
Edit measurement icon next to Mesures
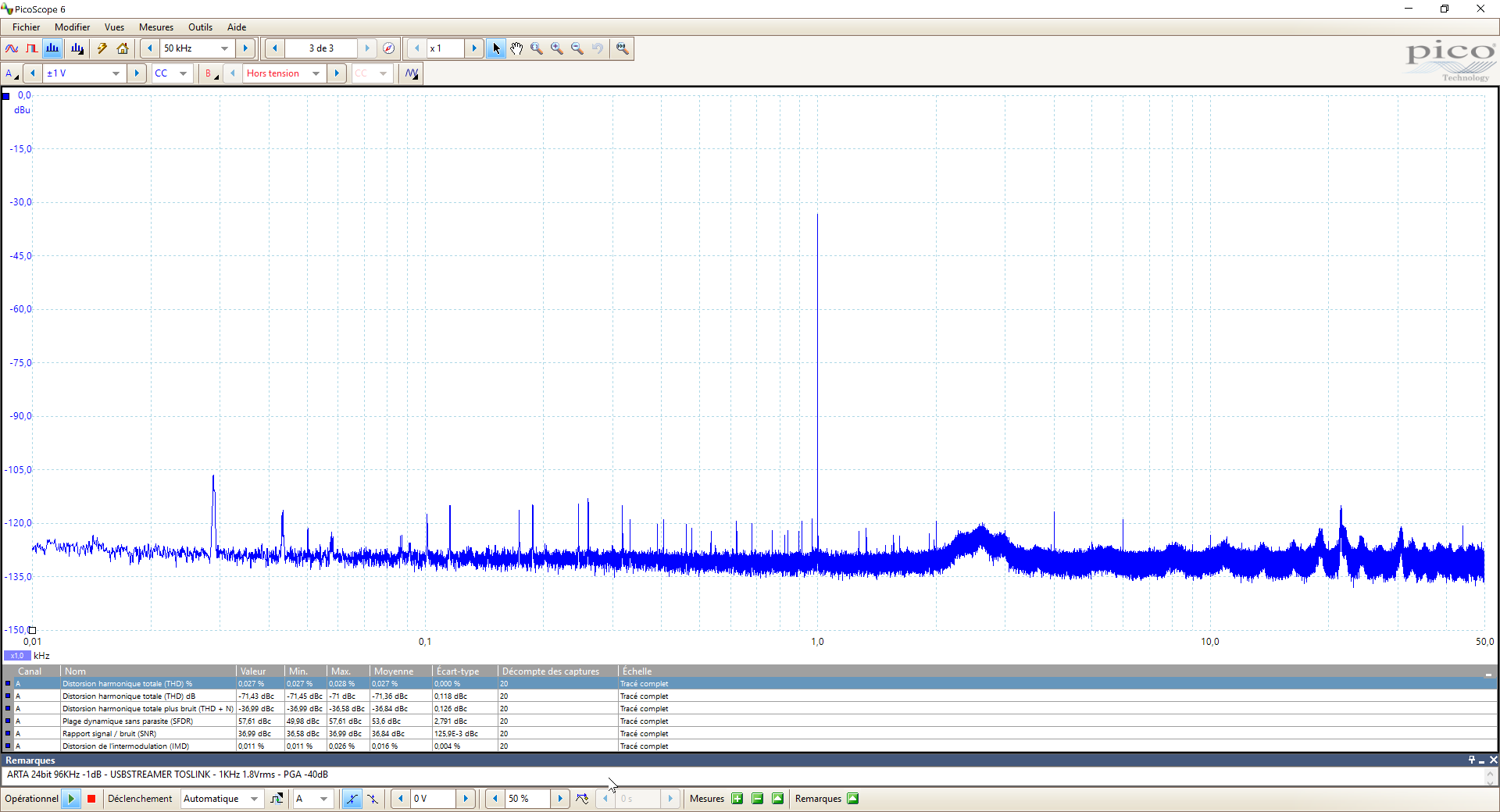tap(777, 799)
